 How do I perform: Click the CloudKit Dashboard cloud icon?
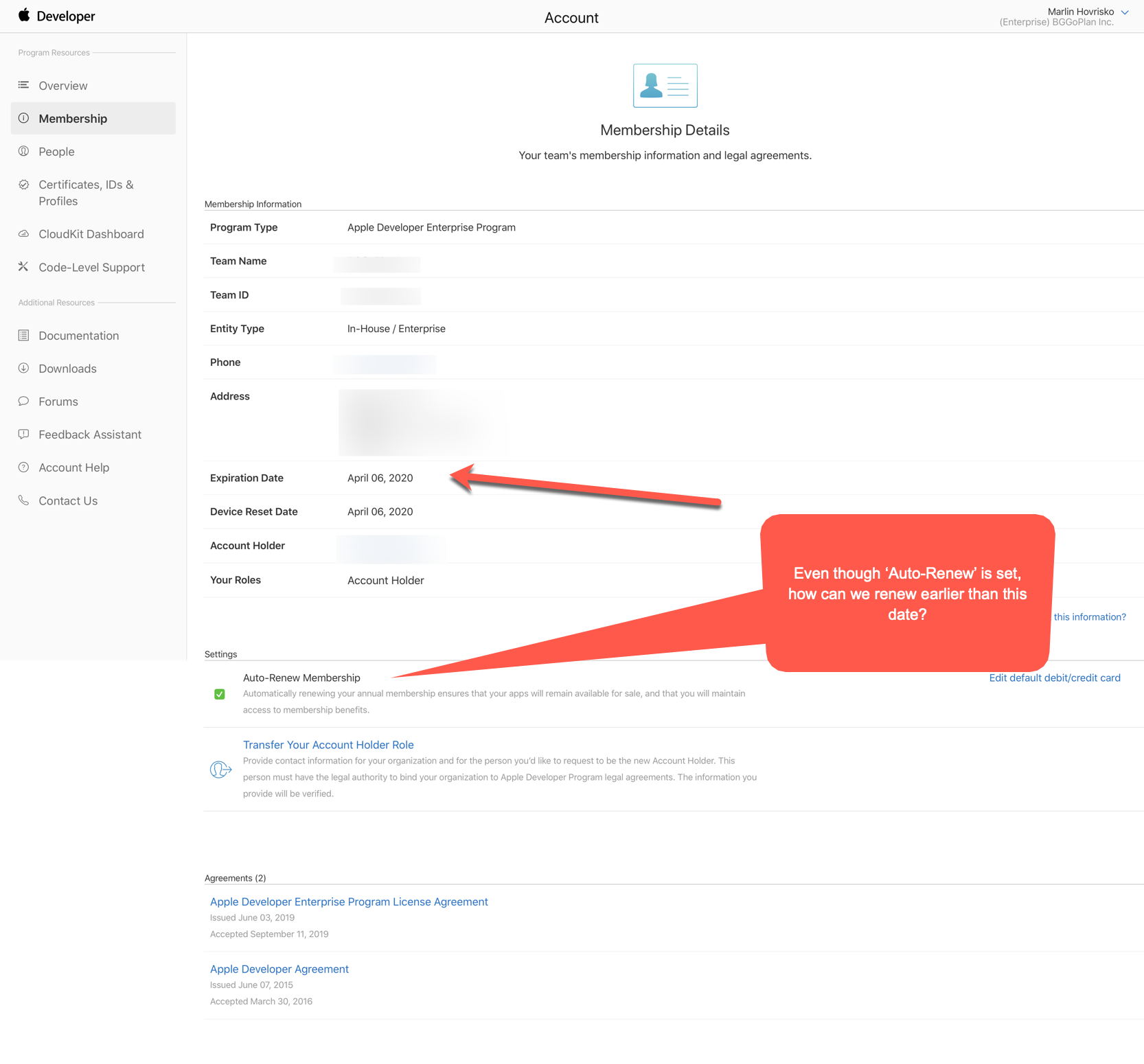tap(23, 233)
